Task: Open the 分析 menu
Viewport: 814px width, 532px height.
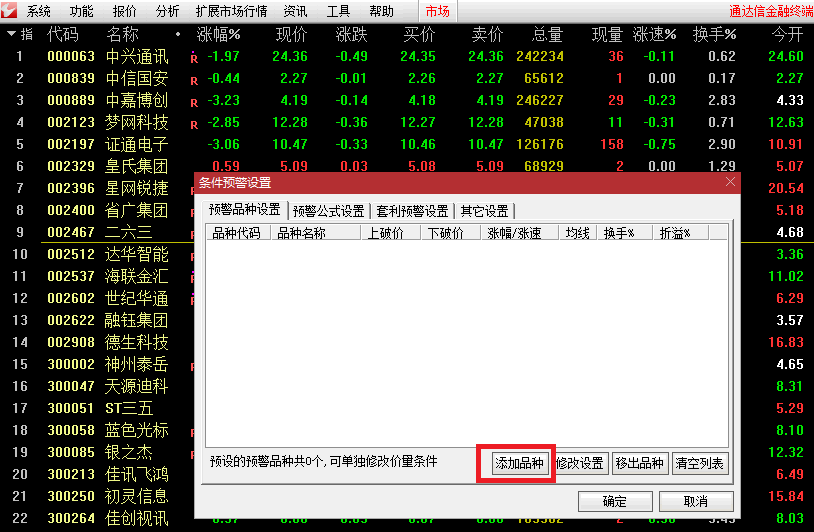Action: pyautogui.click(x=167, y=11)
